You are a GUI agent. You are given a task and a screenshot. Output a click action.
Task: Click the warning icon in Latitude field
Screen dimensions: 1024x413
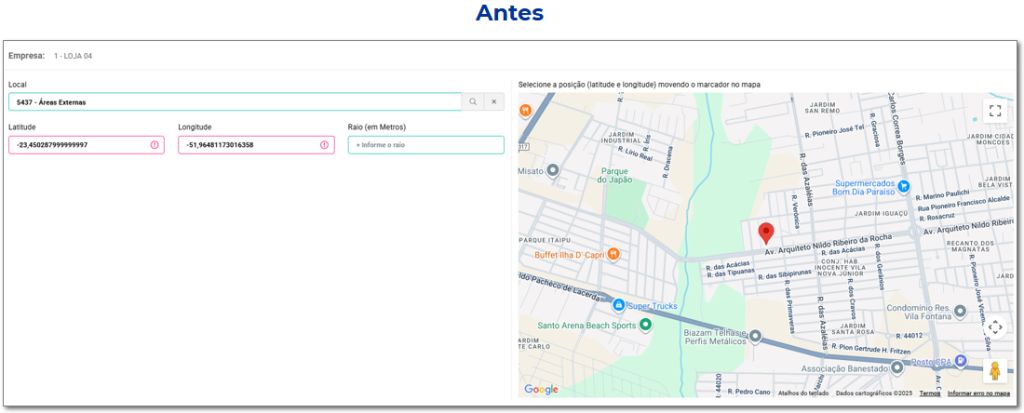[x=155, y=145]
